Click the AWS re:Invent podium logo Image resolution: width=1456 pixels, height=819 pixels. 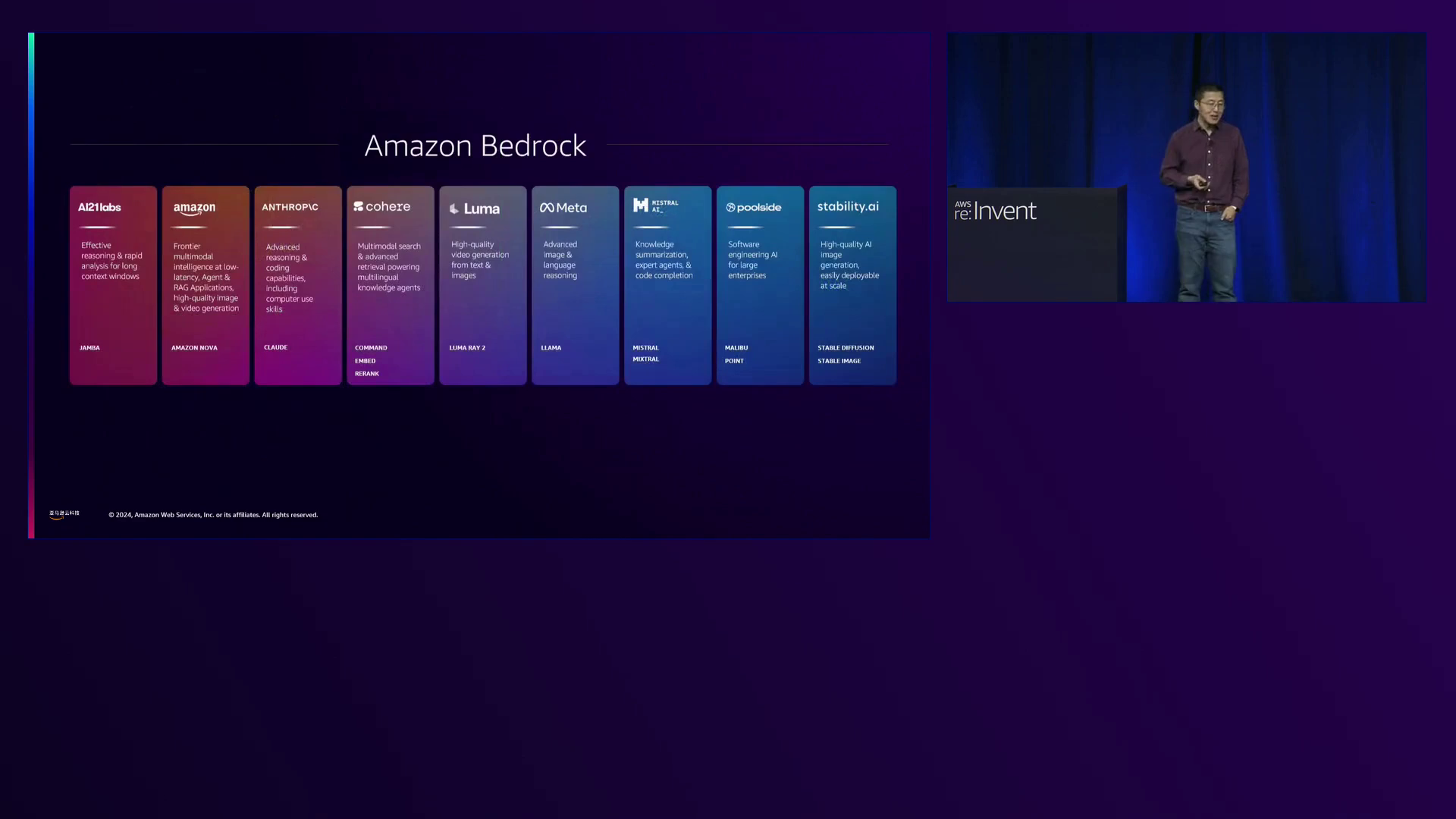click(995, 211)
